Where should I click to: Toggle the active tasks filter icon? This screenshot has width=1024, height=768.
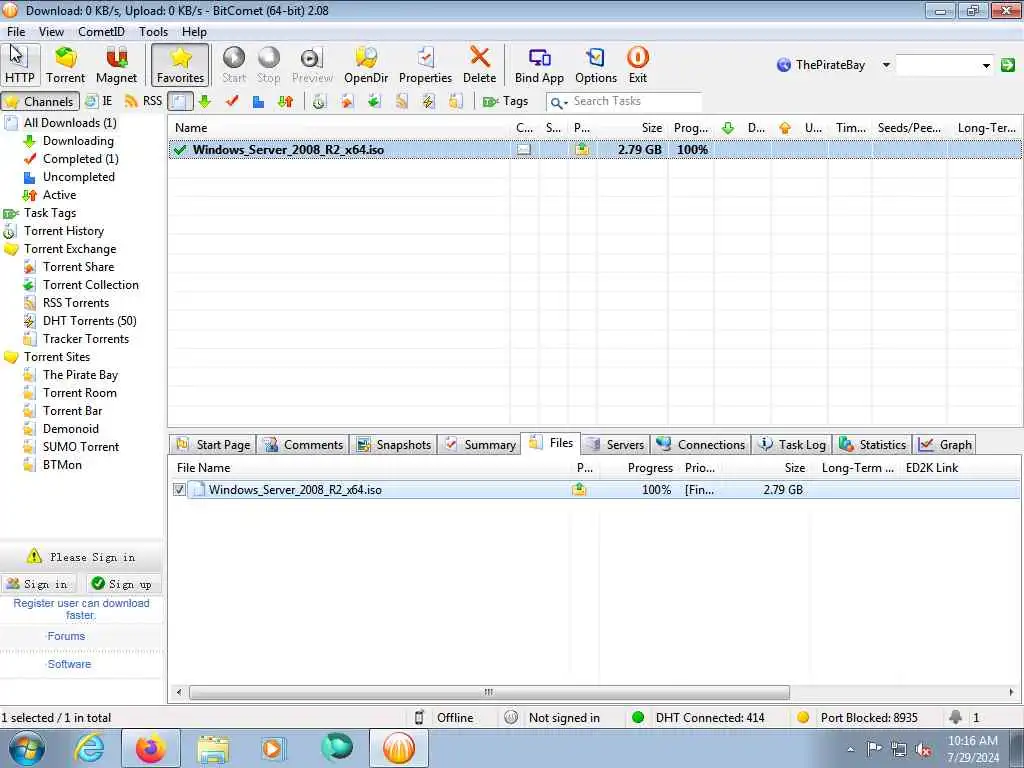pyautogui.click(x=285, y=101)
